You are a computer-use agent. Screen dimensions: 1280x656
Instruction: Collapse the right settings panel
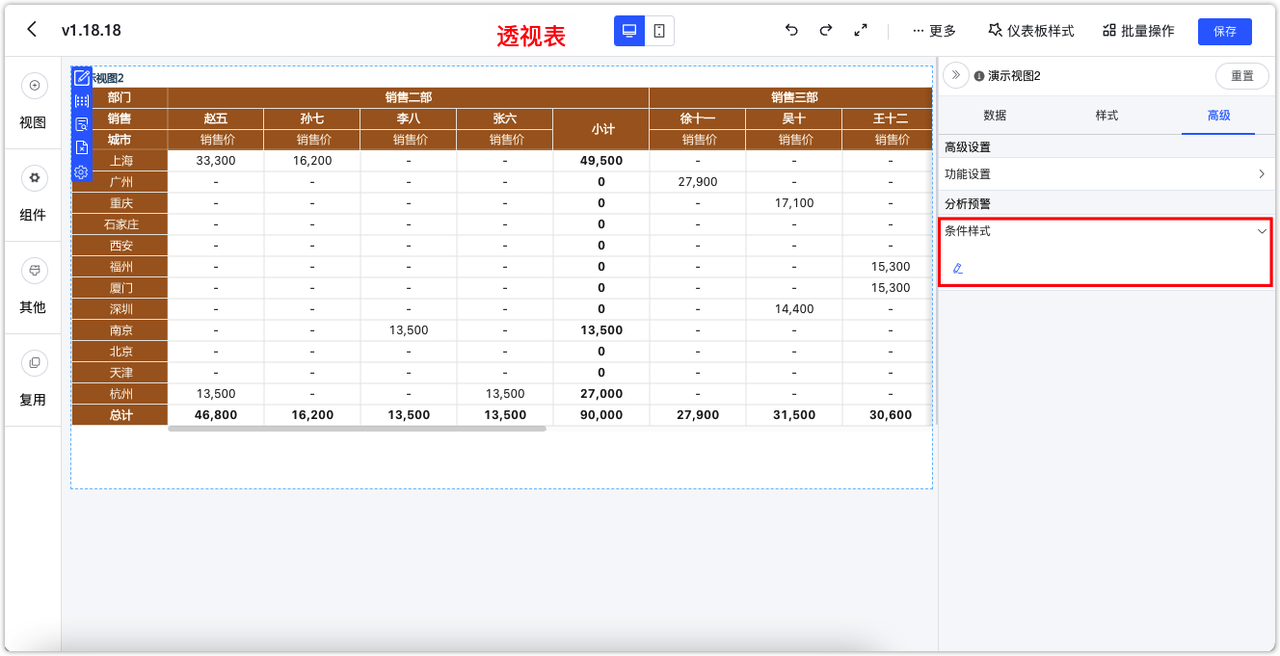pyautogui.click(x=956, y=75)
